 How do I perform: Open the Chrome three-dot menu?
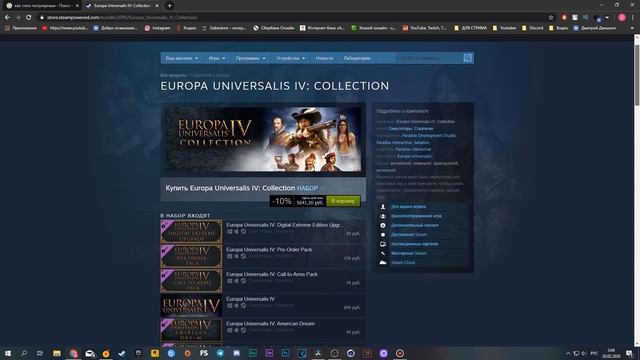(633, 18)
